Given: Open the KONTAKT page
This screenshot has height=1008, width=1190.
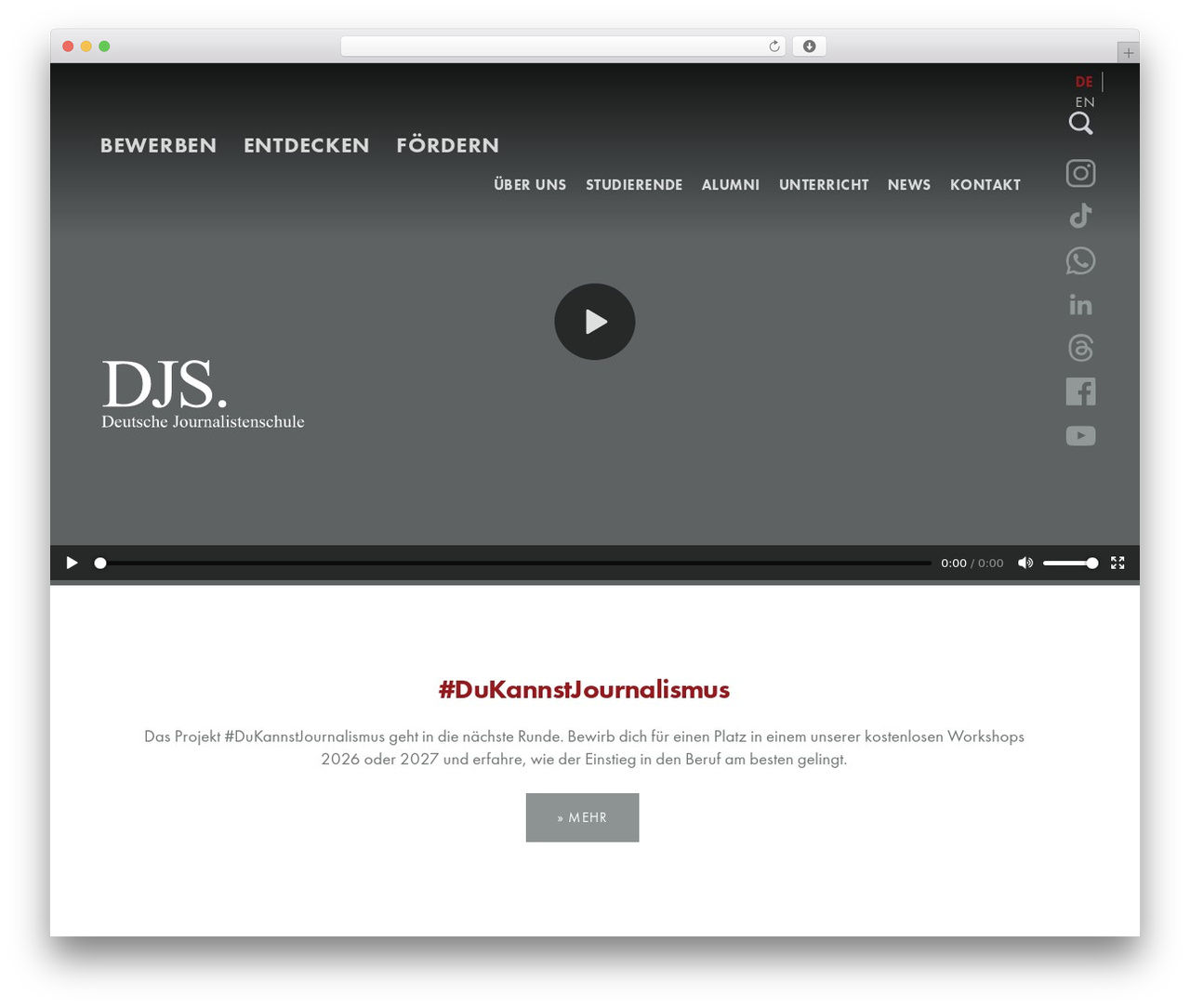Looking at the screenshot, I should (x=985, y=185).
